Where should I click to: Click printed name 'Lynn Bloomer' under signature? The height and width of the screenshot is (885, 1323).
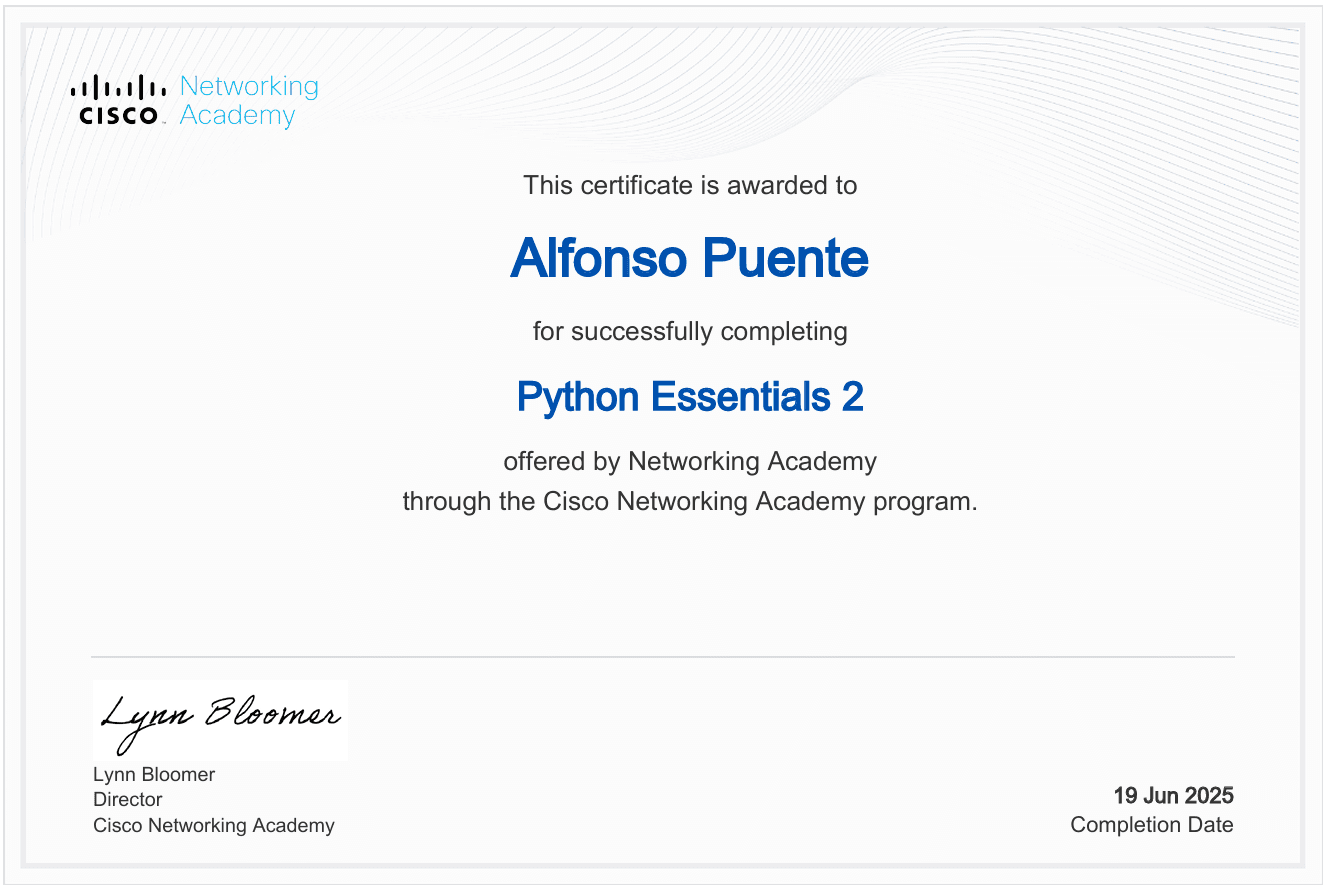(154, 774)
